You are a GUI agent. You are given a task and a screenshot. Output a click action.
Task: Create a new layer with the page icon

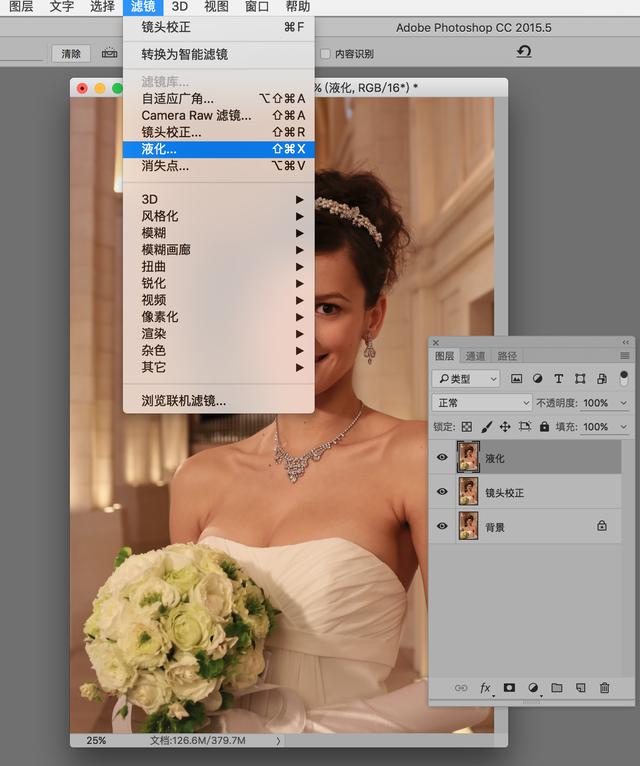[580, 688]
